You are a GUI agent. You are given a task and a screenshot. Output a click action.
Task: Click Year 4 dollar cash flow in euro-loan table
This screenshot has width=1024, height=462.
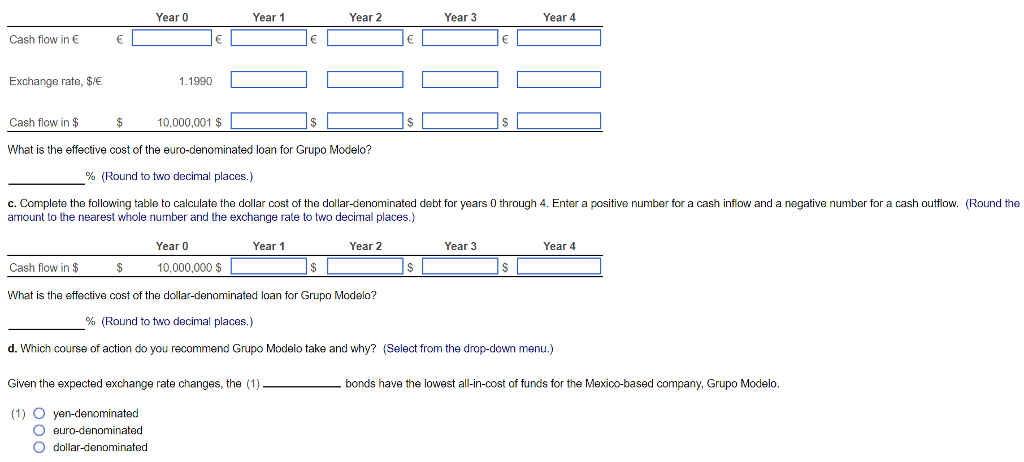pyautogui.click(x=558, y=122)
